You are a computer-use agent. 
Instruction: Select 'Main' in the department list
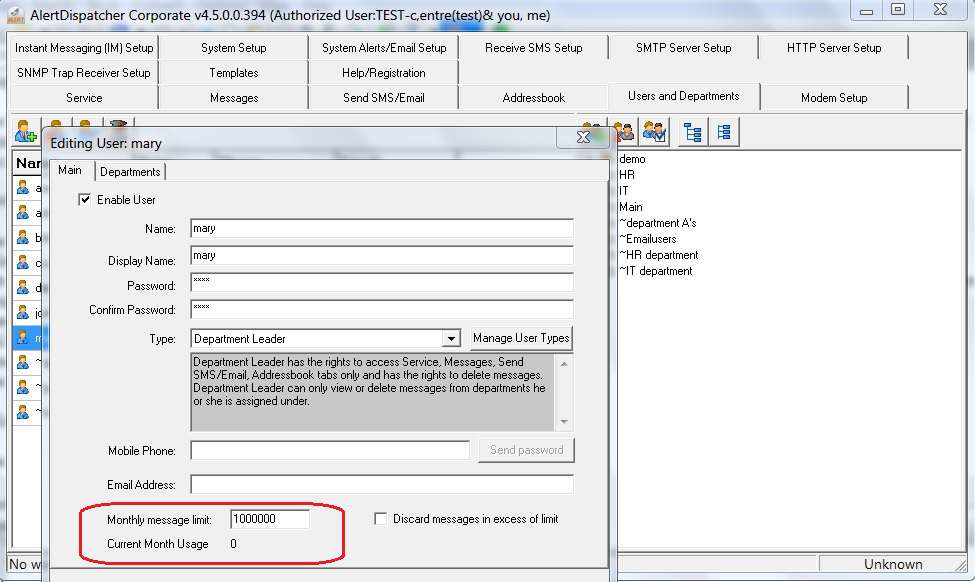(x=631, y=207)
